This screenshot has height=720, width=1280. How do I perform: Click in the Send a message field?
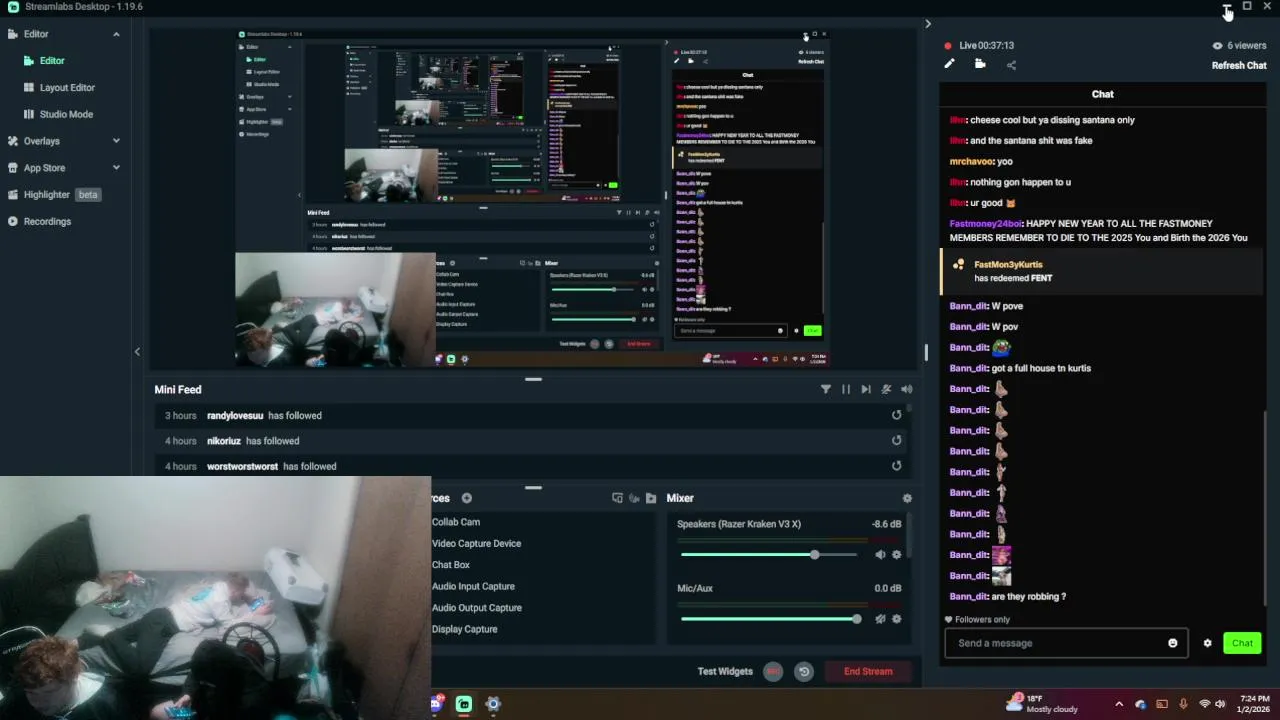(x=1066, y=643)
